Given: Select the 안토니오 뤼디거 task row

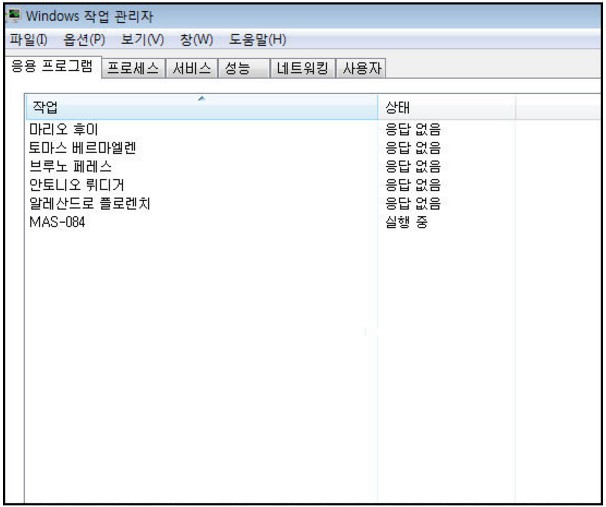Looking at the screenshot, I should (77, 185).
